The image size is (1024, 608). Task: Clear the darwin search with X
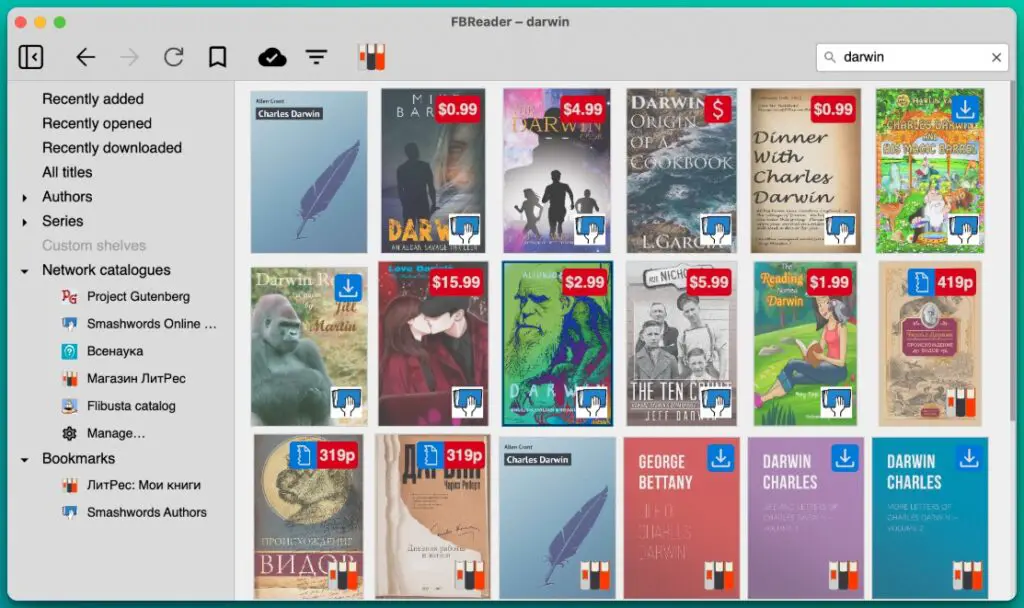(997, 57)
